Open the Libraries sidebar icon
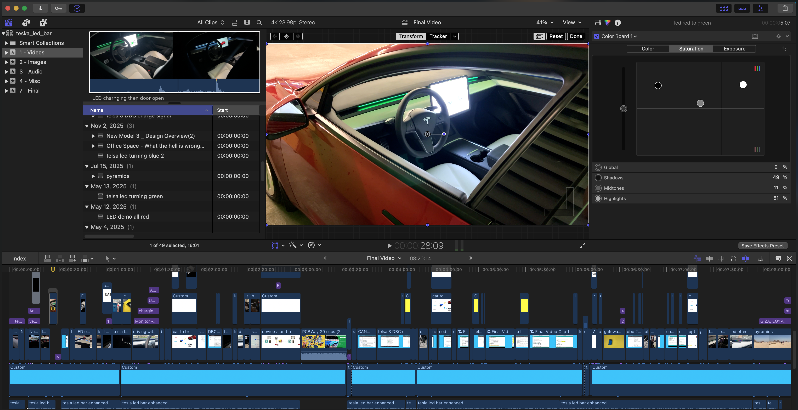 tap(8, 22)
